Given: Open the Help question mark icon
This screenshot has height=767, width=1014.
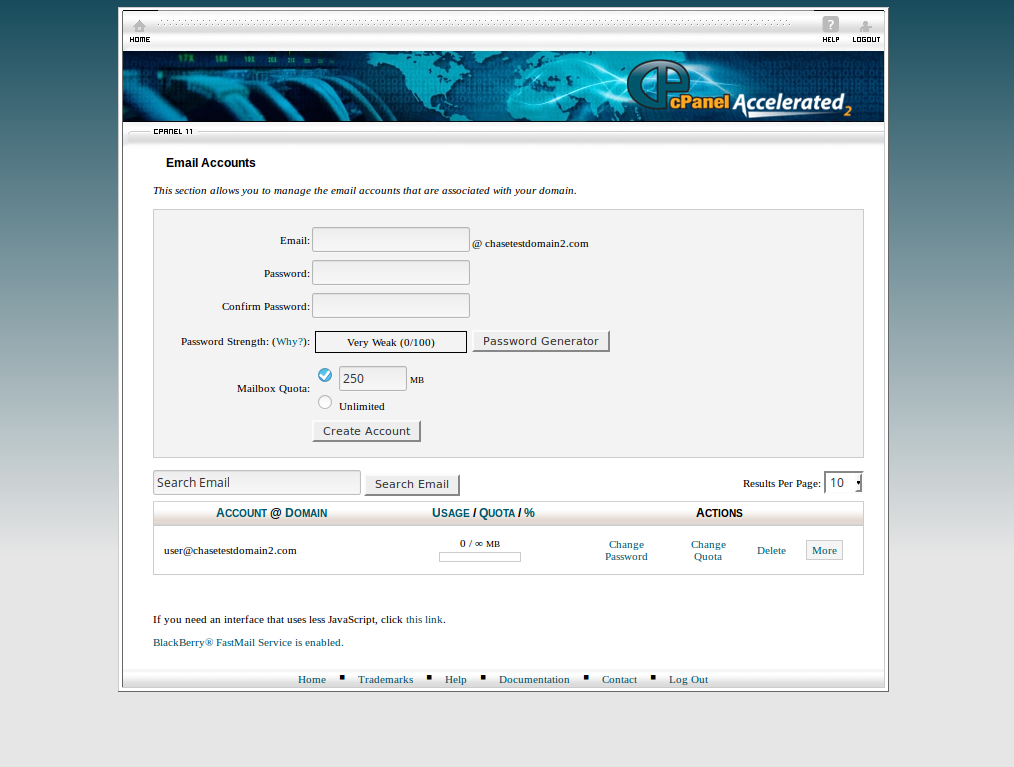Looking at the screenshot, I should [x=830, y=26].
